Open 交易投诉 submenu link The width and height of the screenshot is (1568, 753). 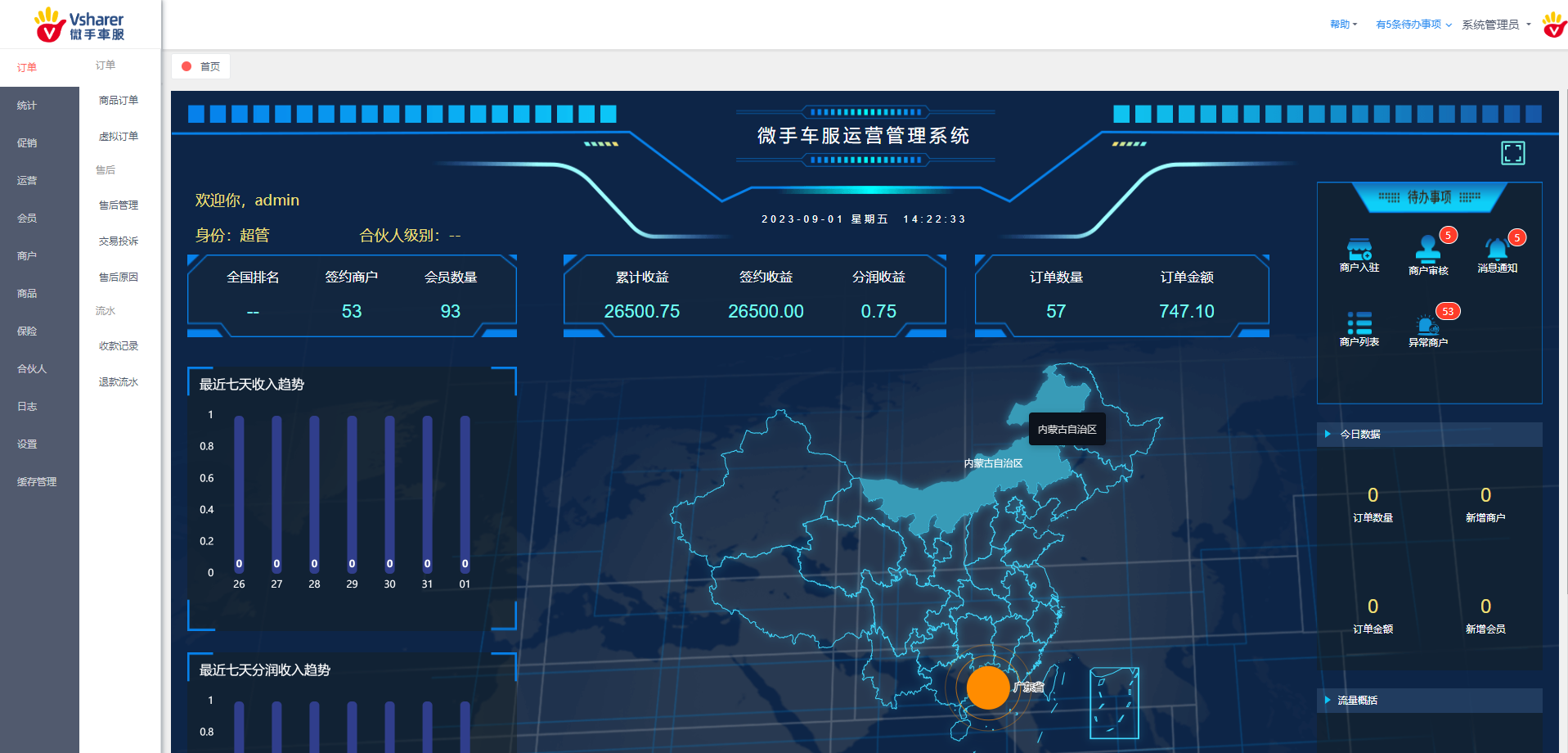[119, 241]
